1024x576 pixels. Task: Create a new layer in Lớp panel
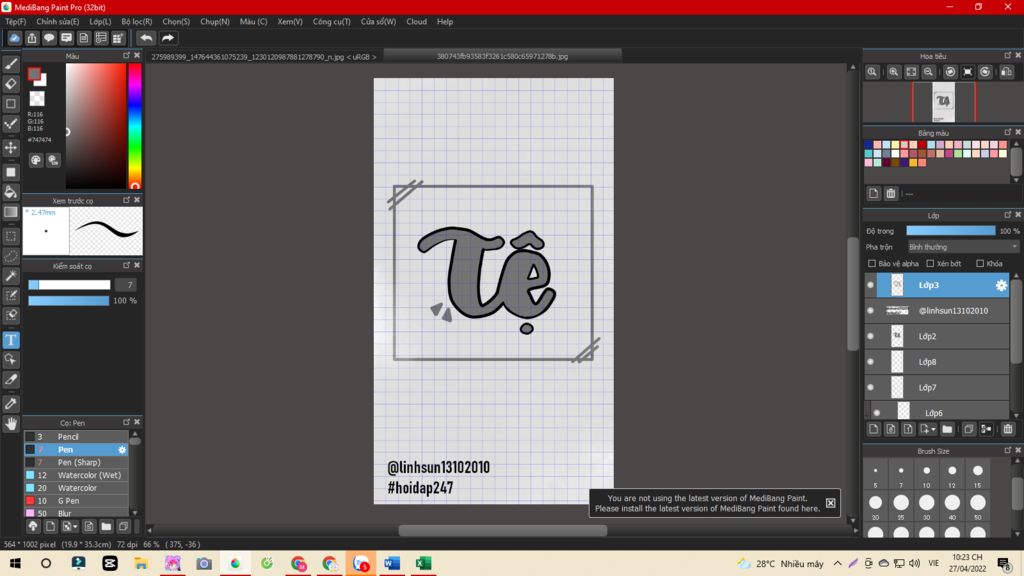(x=874, y=429)
